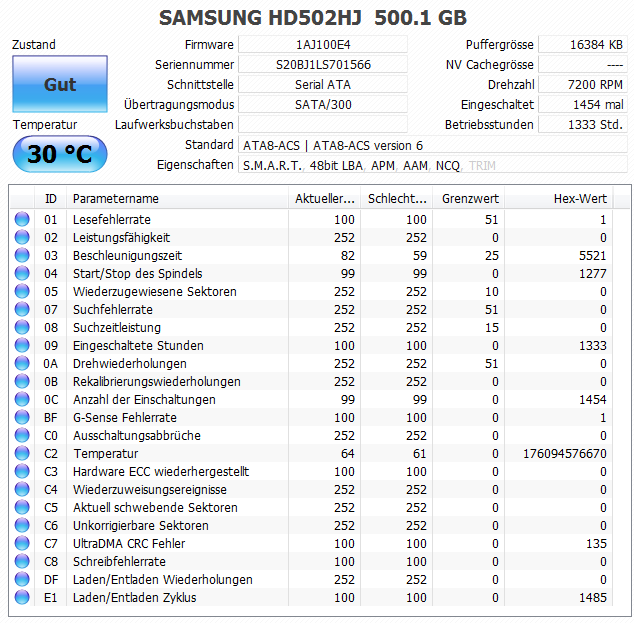Sort by the Grenzwert column header
Viewport: 634px width, 623px height.
(x=469, y=199)
